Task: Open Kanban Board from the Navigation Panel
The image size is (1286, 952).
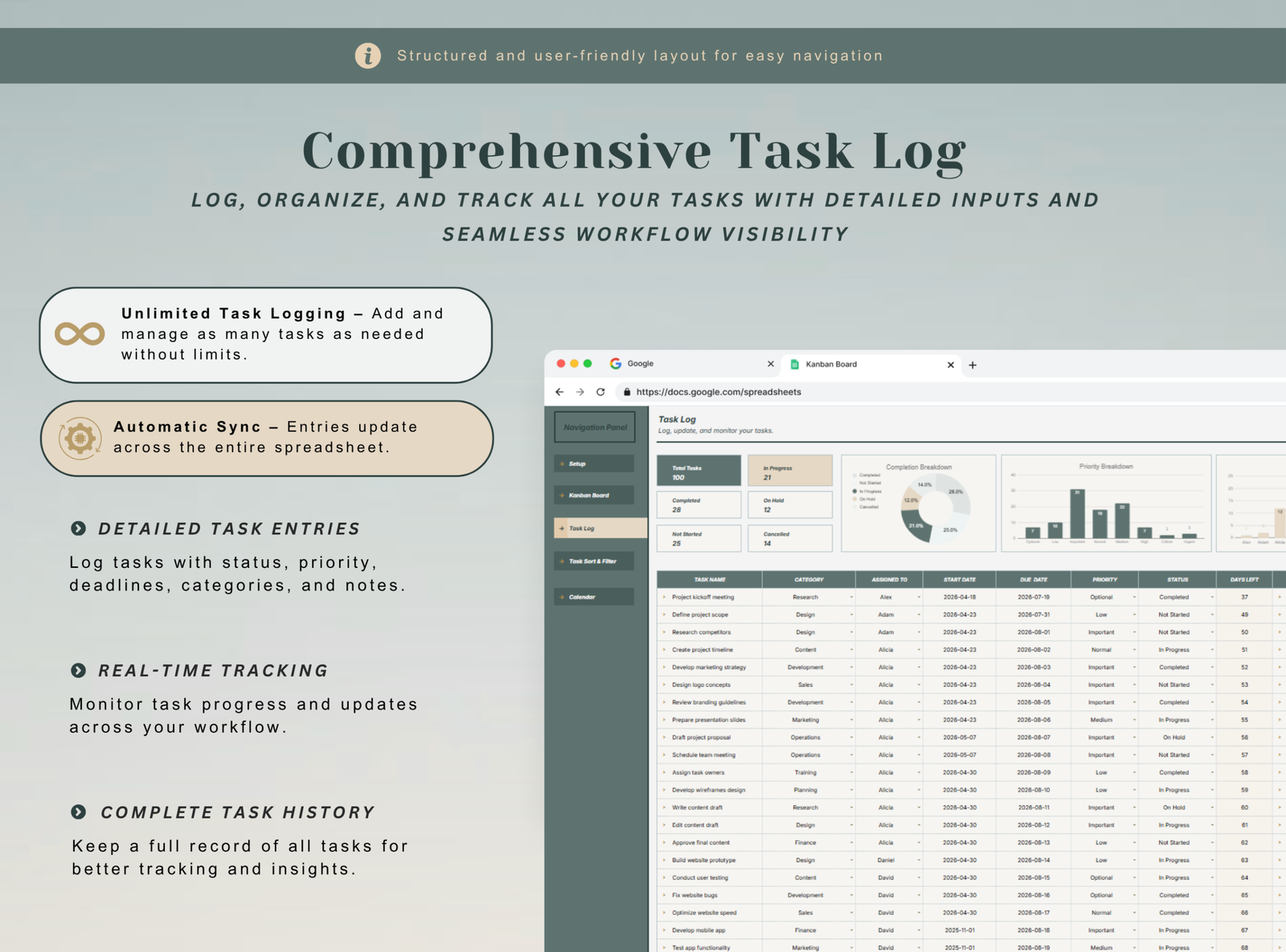Action: 594,495
